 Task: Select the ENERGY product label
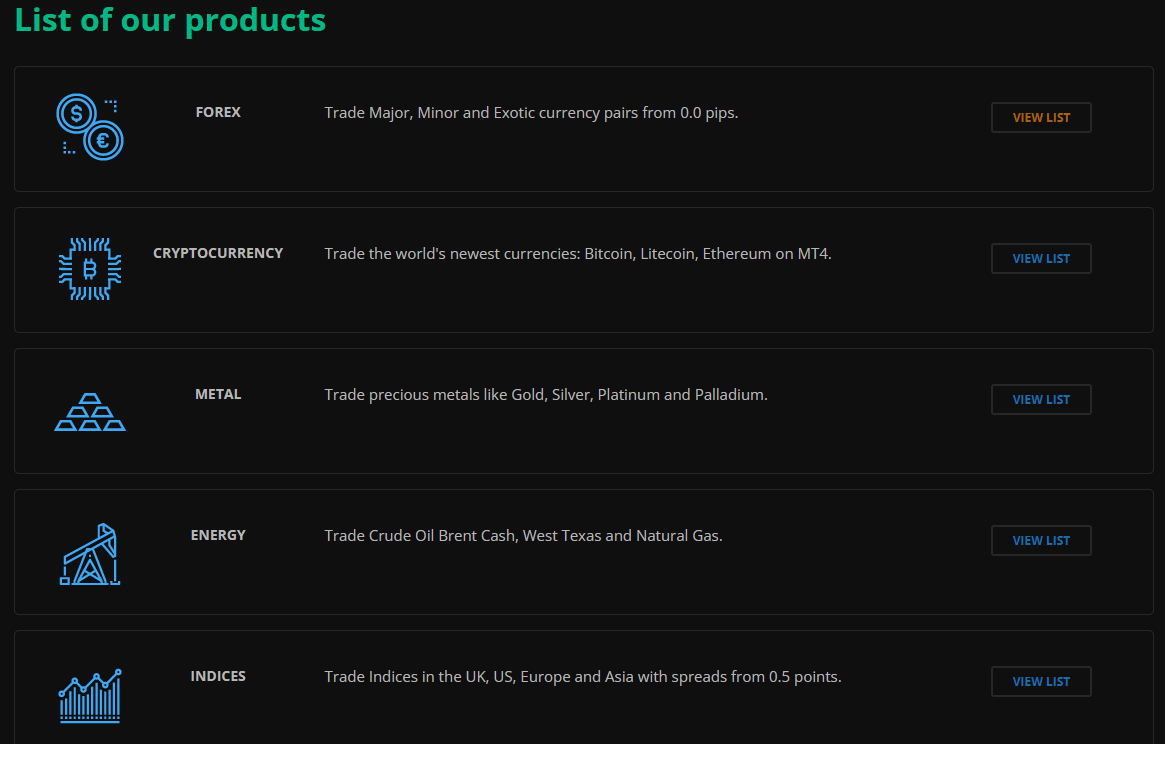(x=218, y=535)
